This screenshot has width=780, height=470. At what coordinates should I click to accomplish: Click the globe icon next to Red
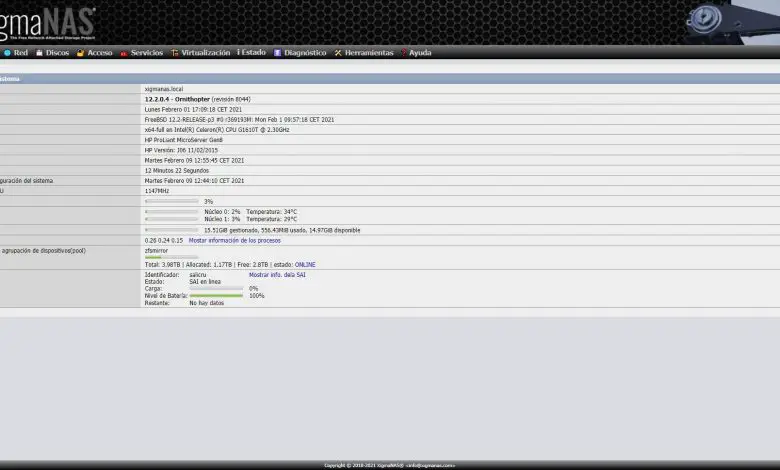(x=7, y=53)
